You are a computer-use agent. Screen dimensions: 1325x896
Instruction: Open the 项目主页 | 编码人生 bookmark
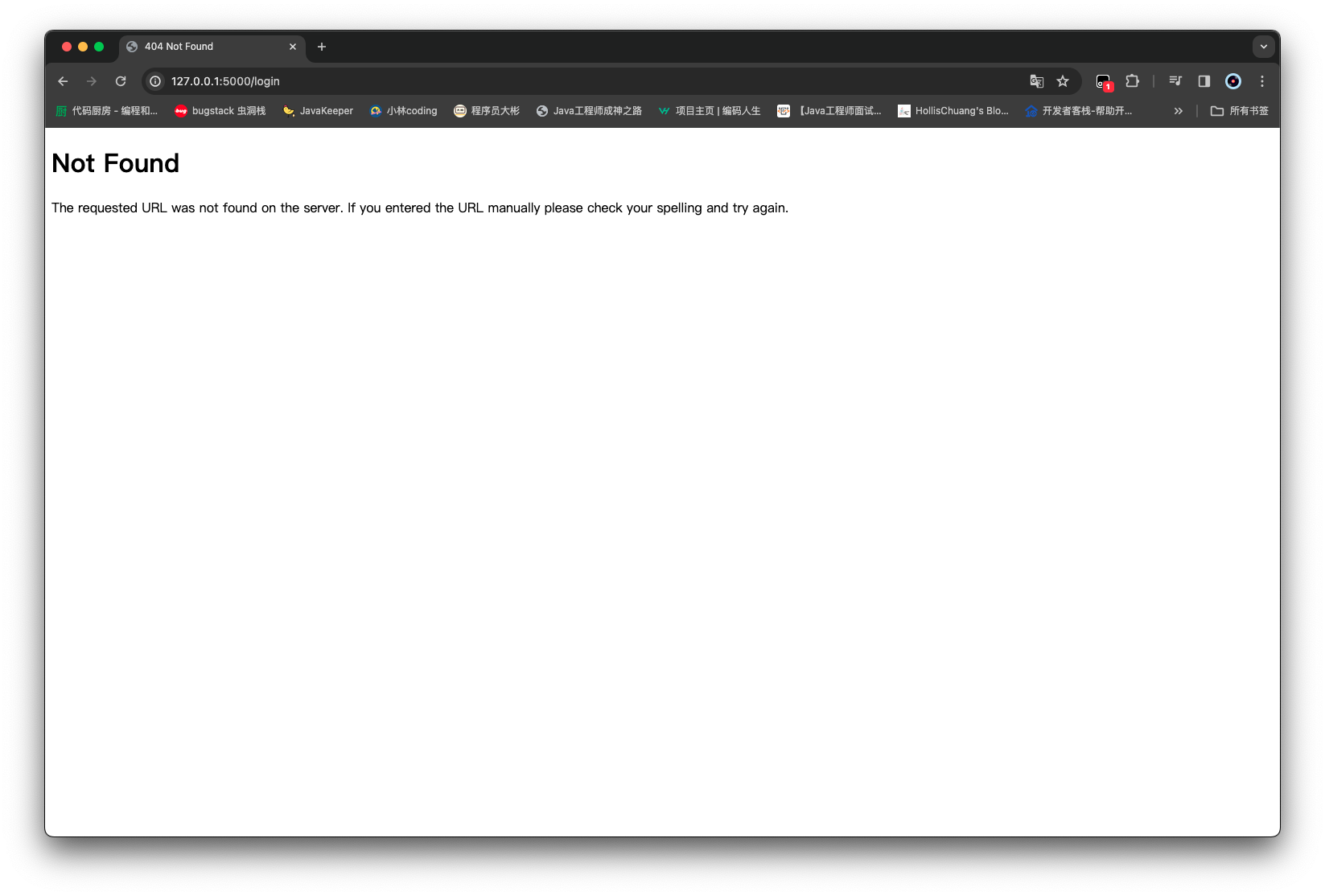(x=709, y=111)
